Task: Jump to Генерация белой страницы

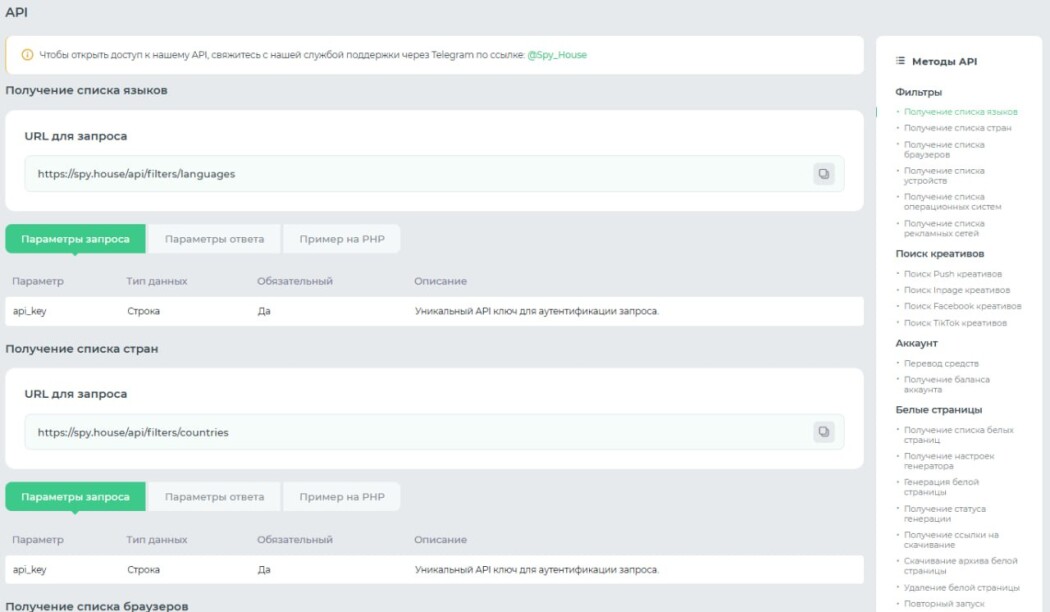Action: (x=941, y=487)
